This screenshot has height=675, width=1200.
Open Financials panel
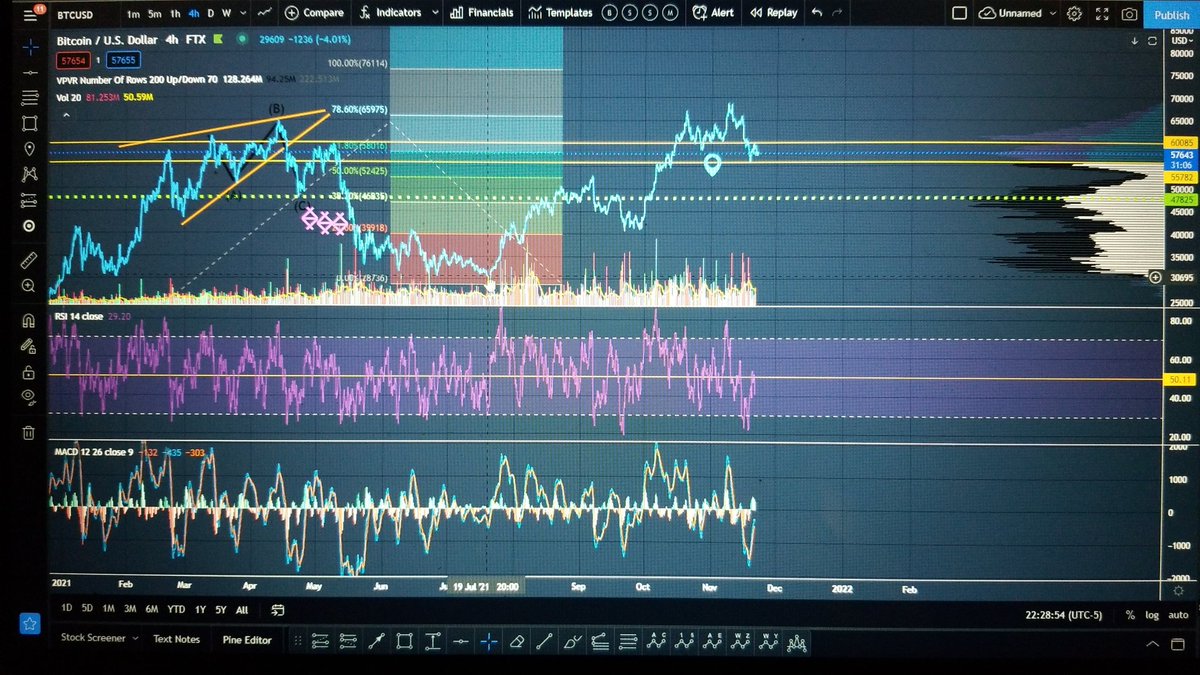click(482, 13)
